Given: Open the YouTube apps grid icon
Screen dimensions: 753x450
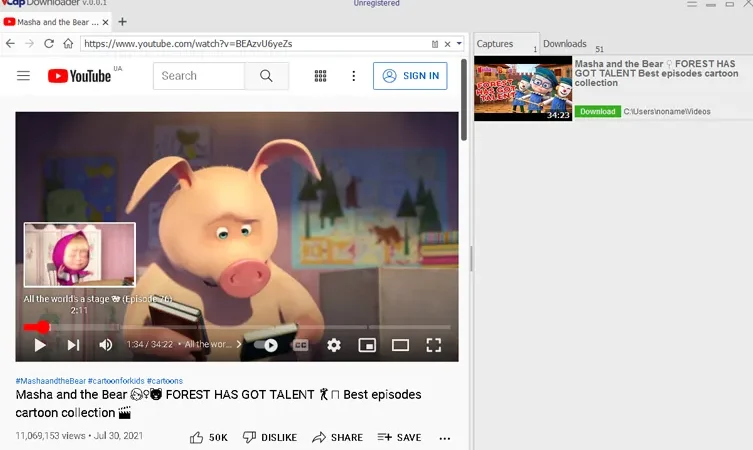Looking at the screenshot, I should [320, 76].
